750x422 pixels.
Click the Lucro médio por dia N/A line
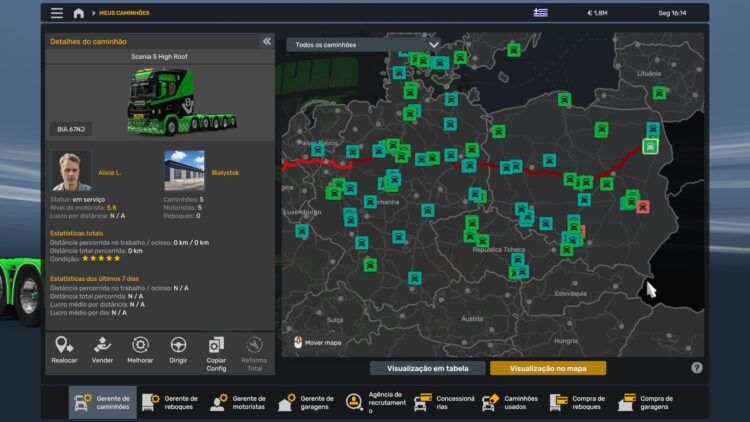point(88,312)
